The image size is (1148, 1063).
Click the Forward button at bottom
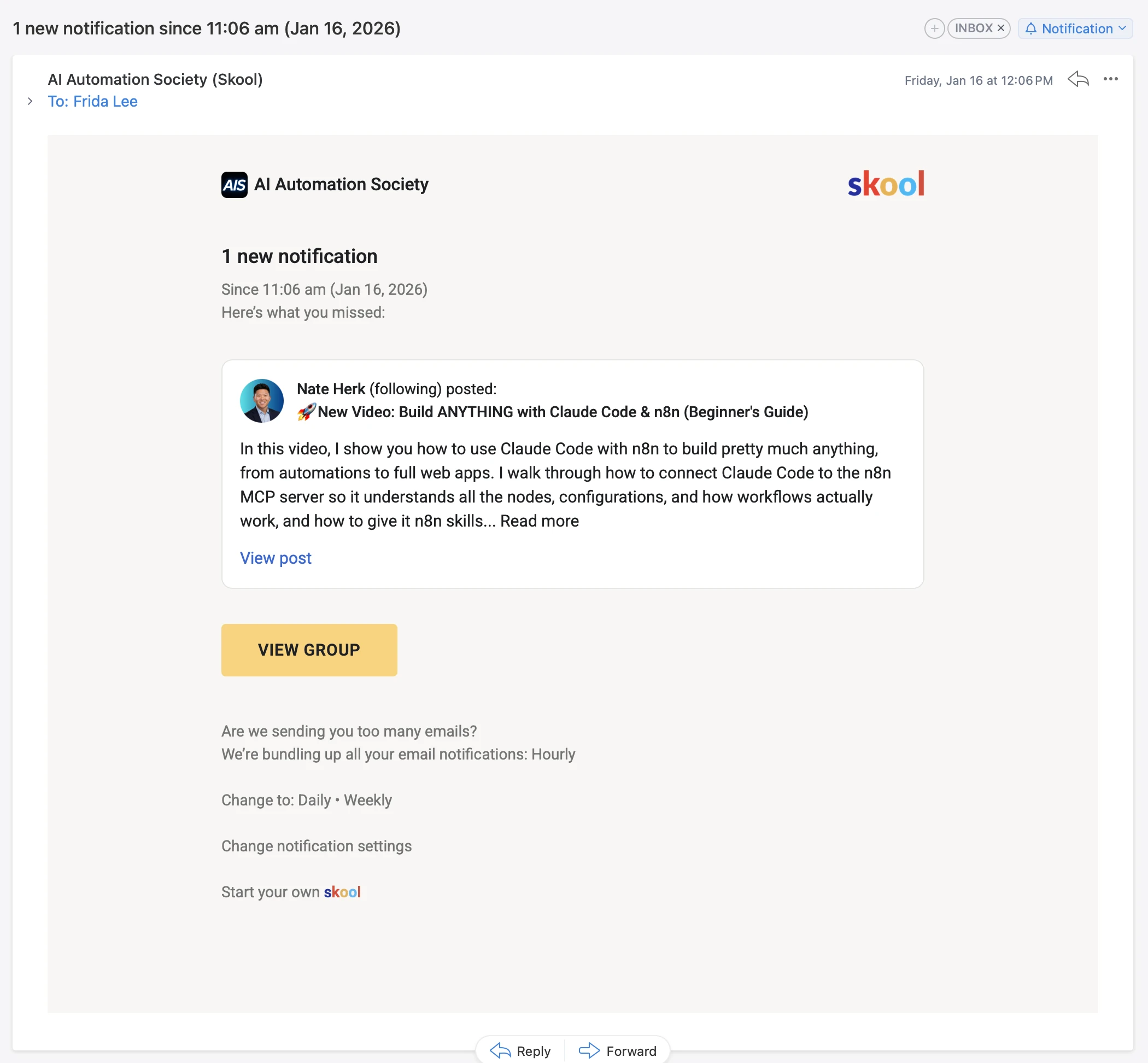pos(618,1051)
